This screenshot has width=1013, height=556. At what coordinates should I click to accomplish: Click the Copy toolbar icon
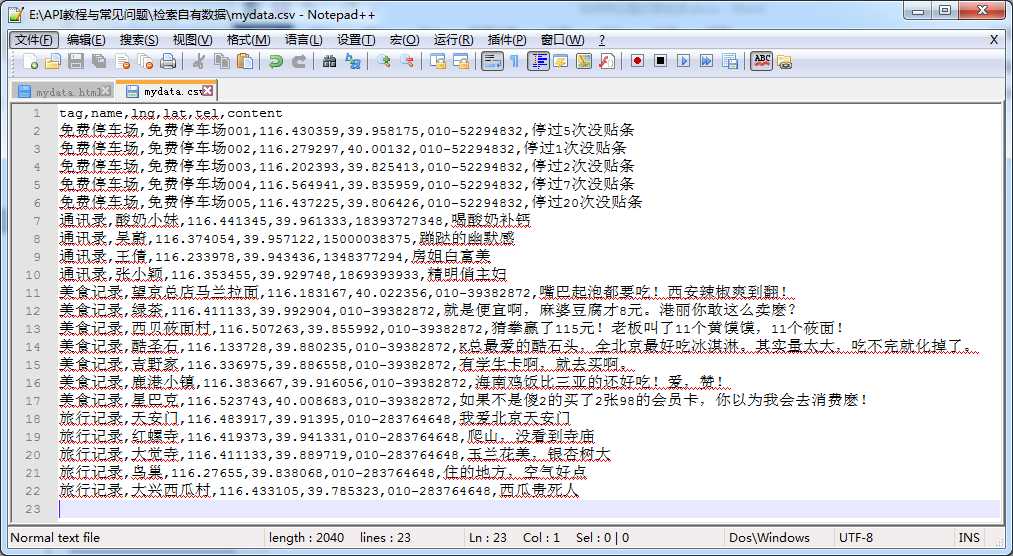(222, 61)
